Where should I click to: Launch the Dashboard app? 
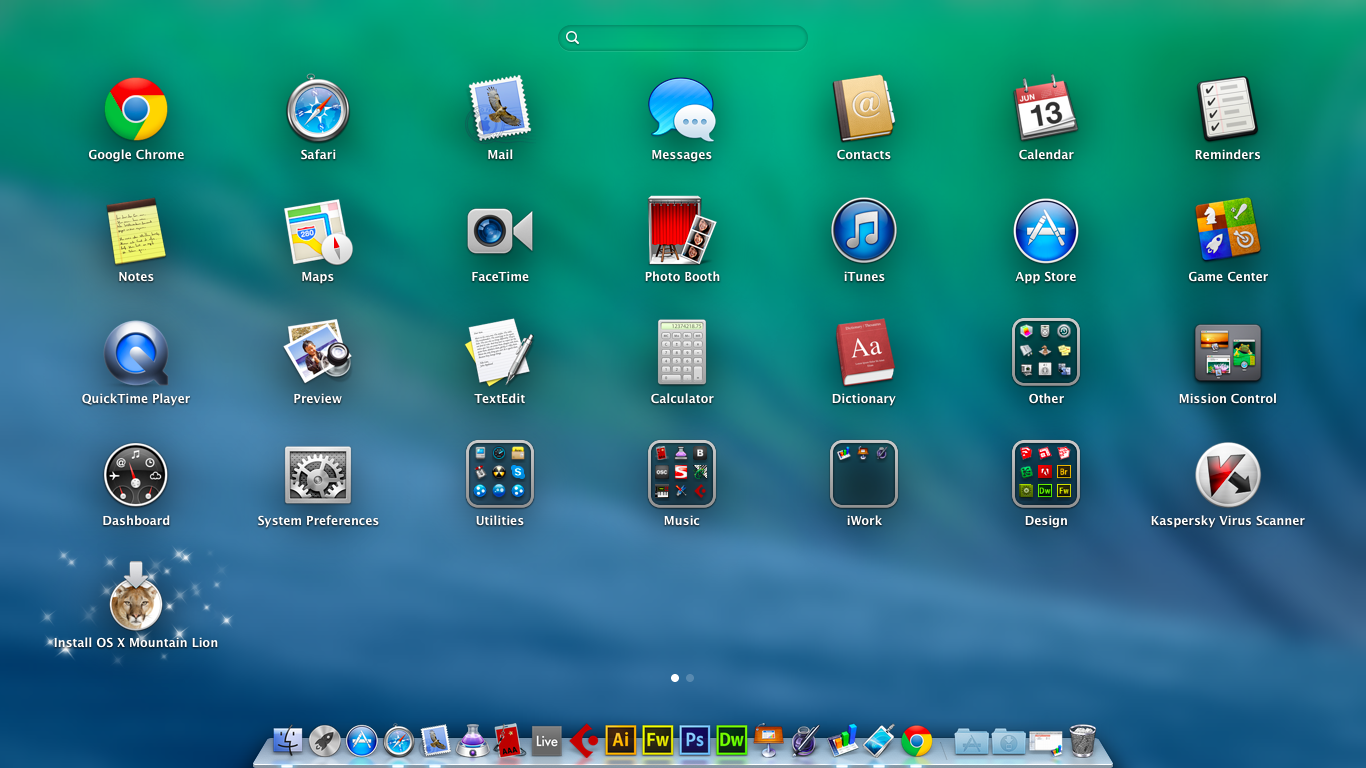(x=136, y=475)
